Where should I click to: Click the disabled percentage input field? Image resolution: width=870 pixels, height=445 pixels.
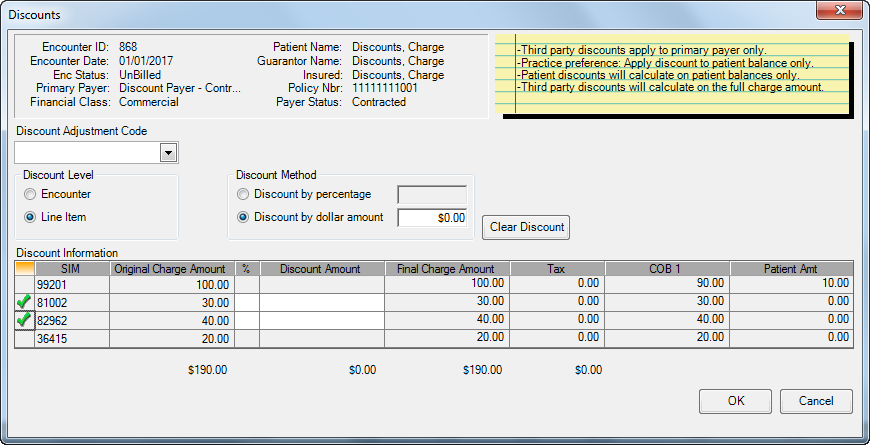432,195
